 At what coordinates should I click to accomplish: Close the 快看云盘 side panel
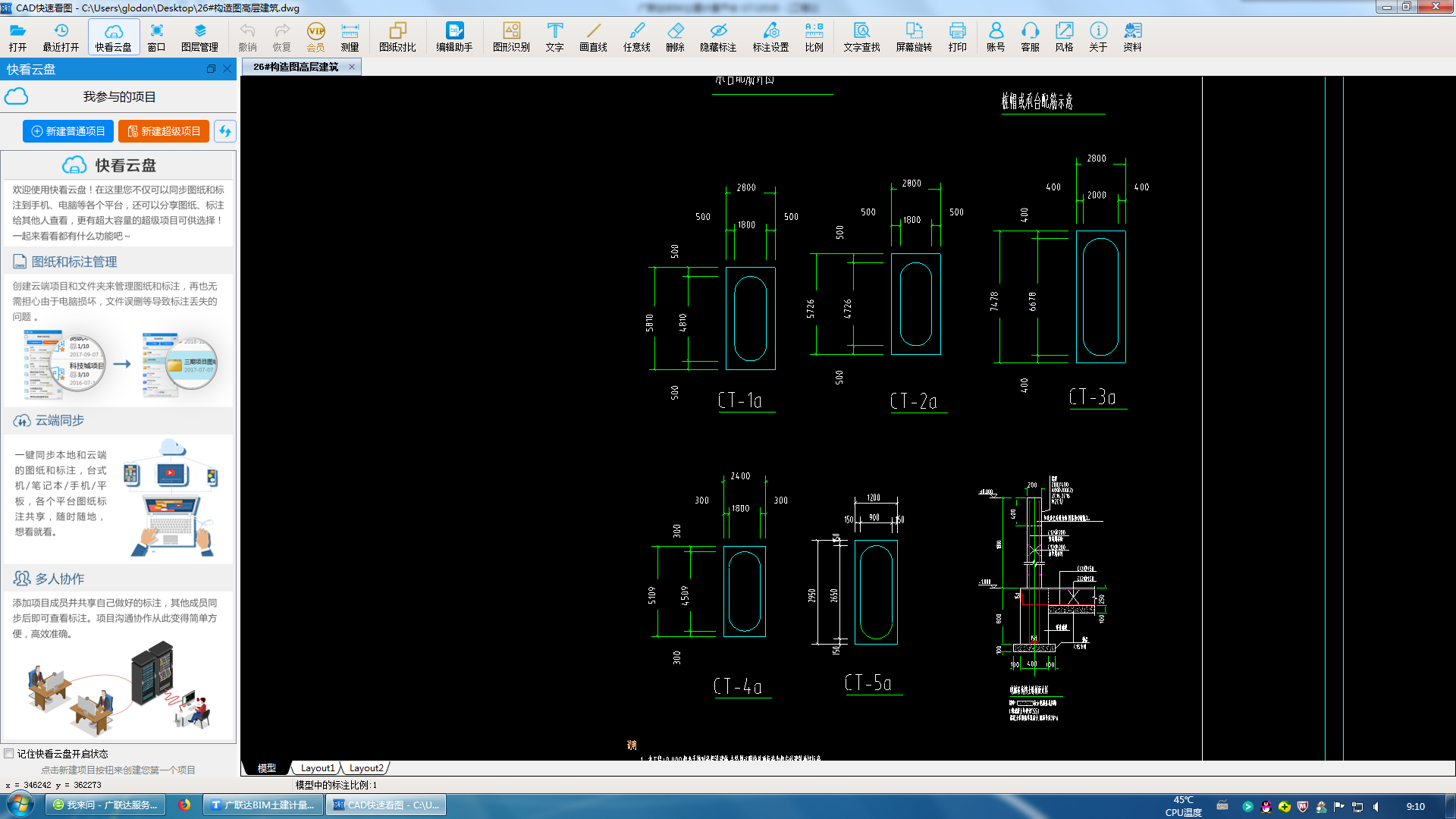(x=227, y=69)
